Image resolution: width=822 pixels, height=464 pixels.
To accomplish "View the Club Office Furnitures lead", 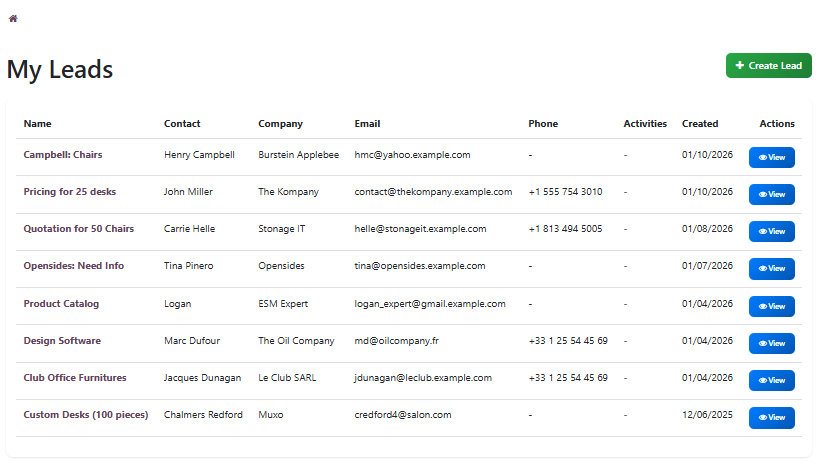I will point(771,380).
